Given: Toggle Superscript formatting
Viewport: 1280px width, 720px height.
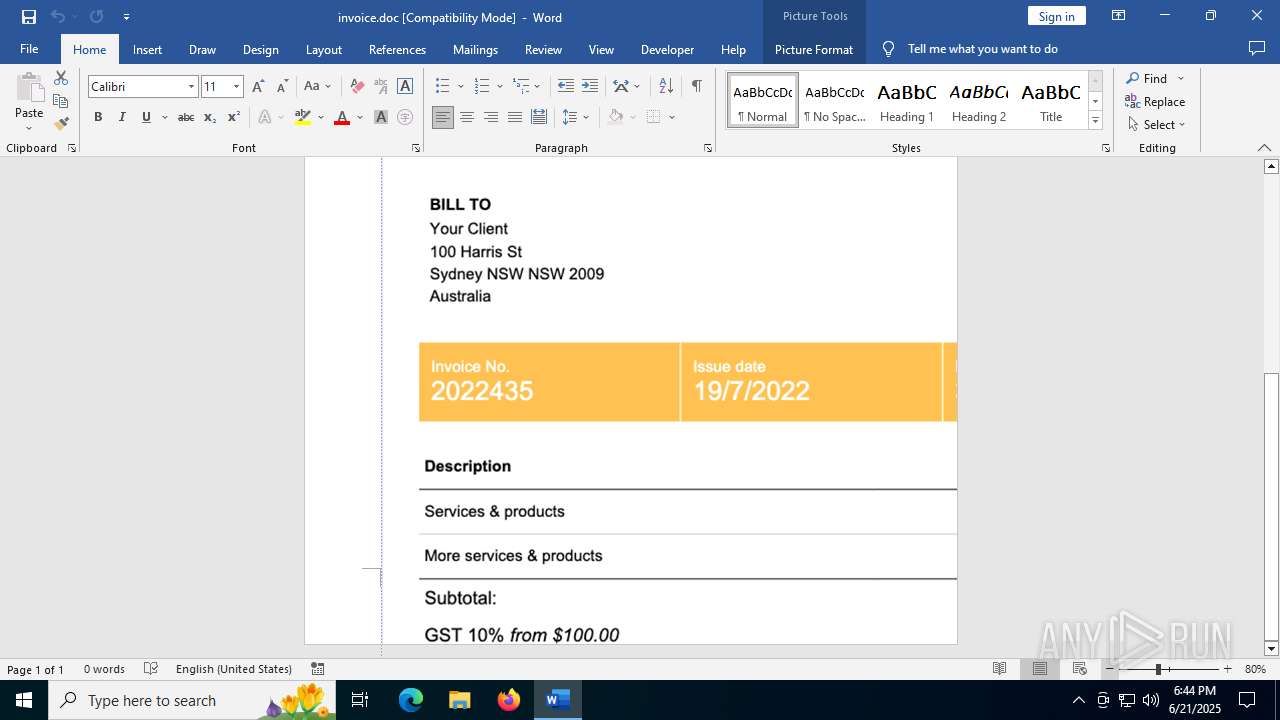Looking at the screenshot, I should pyautogui.click(x=234, y=117).
